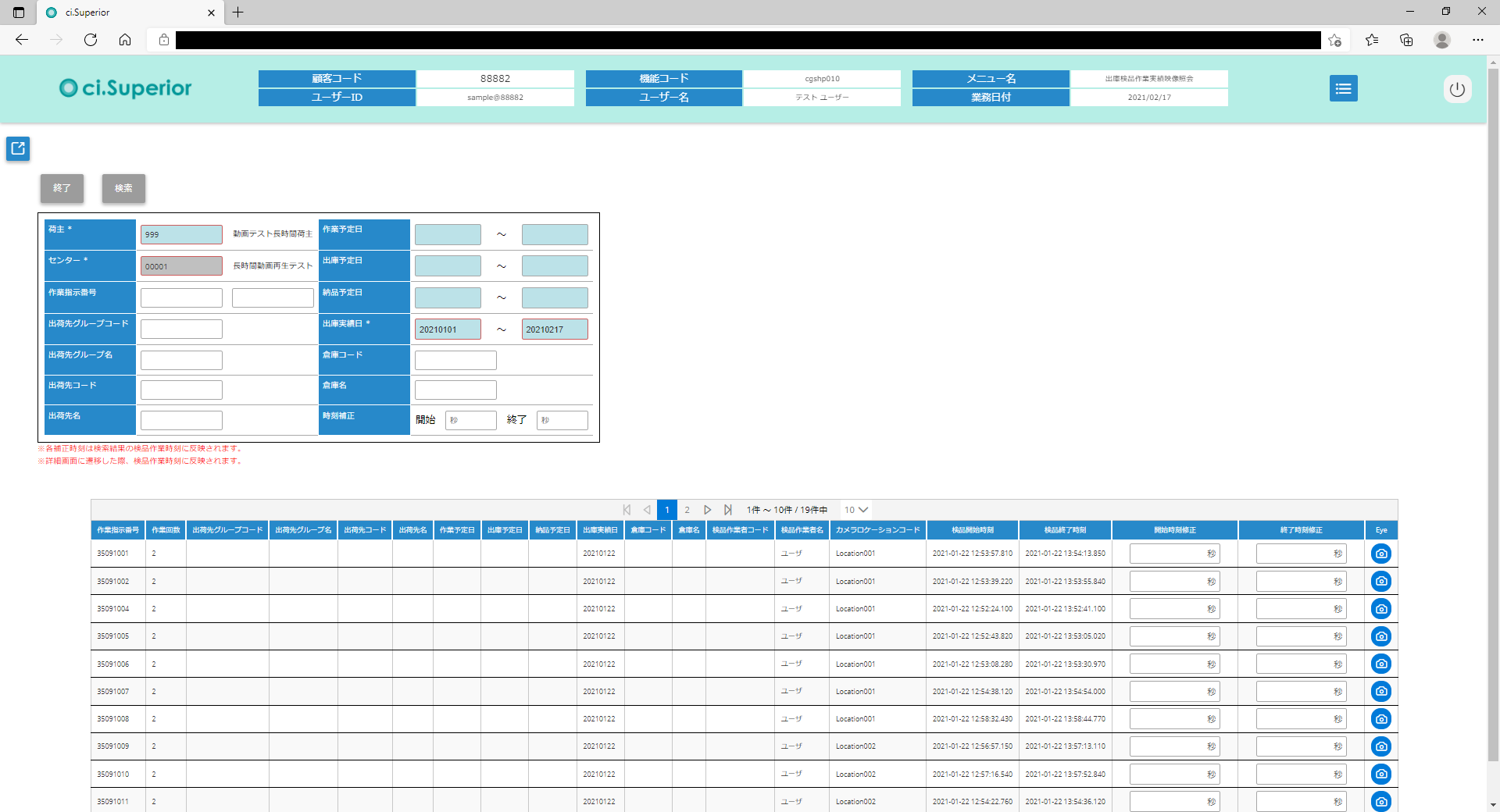Open browser home page
Image resolution: width=1500 pixels, height=812 pixels.
coord(125,40)
